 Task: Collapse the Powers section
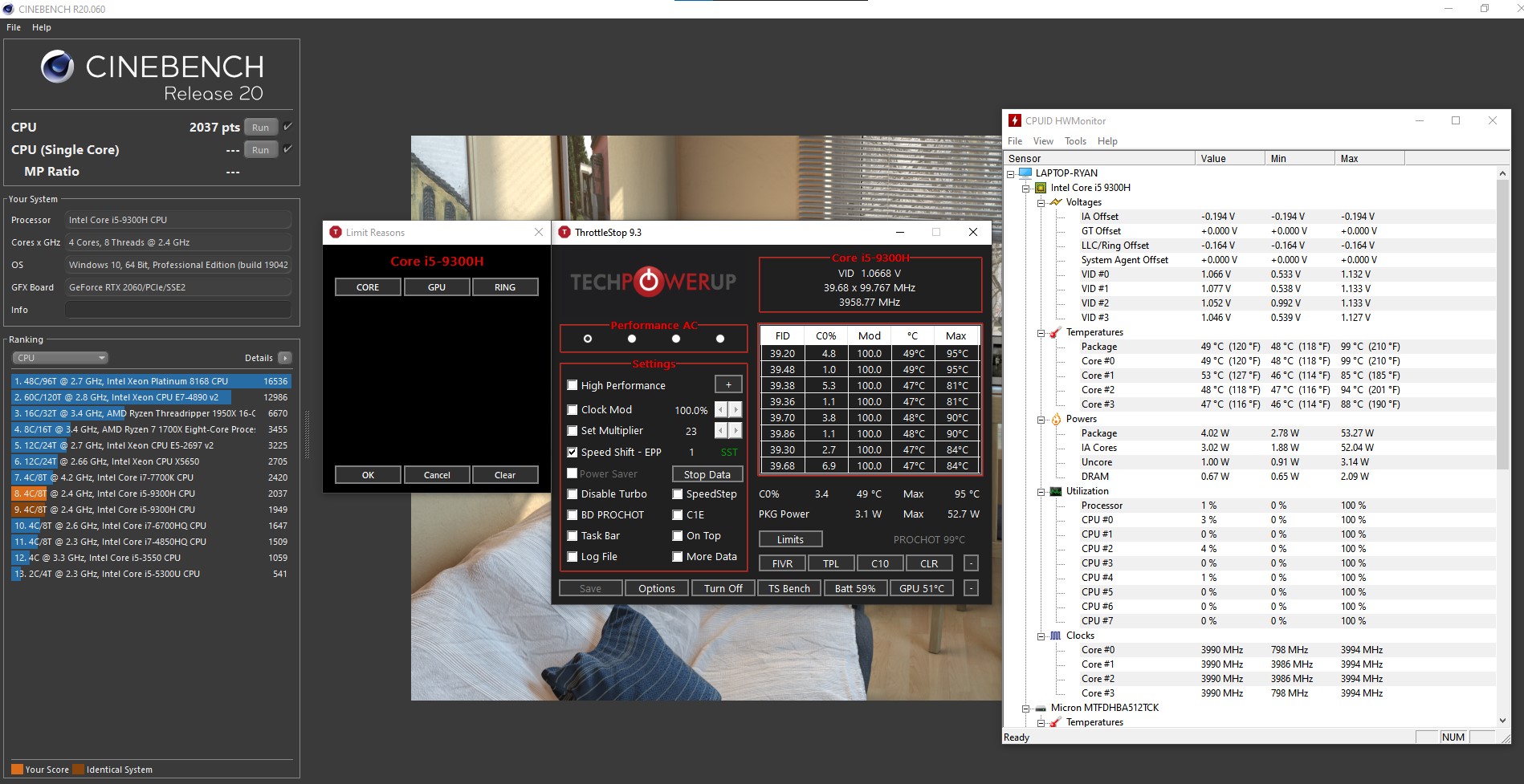coord(1041,419)
